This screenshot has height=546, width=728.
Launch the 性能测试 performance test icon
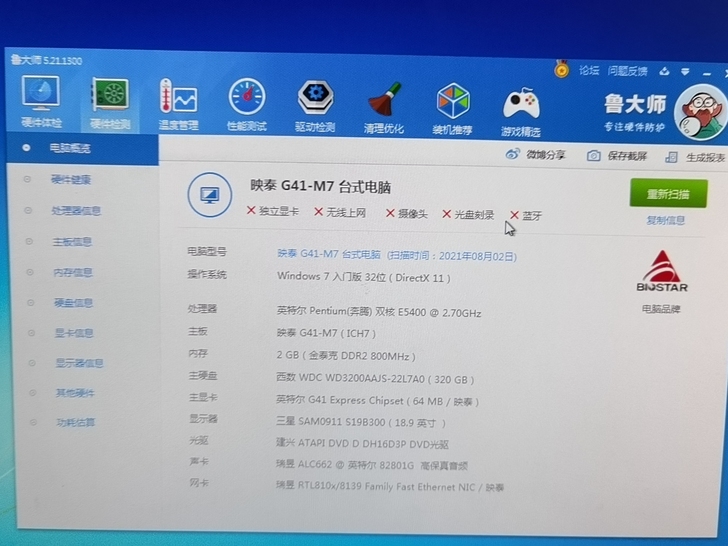tap(247, 105)
